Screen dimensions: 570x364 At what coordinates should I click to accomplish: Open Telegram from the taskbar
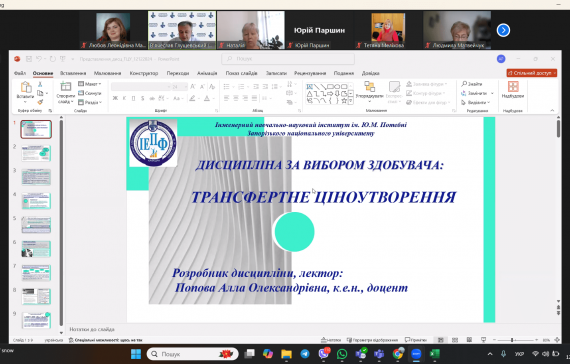click(x=305, y=354)
